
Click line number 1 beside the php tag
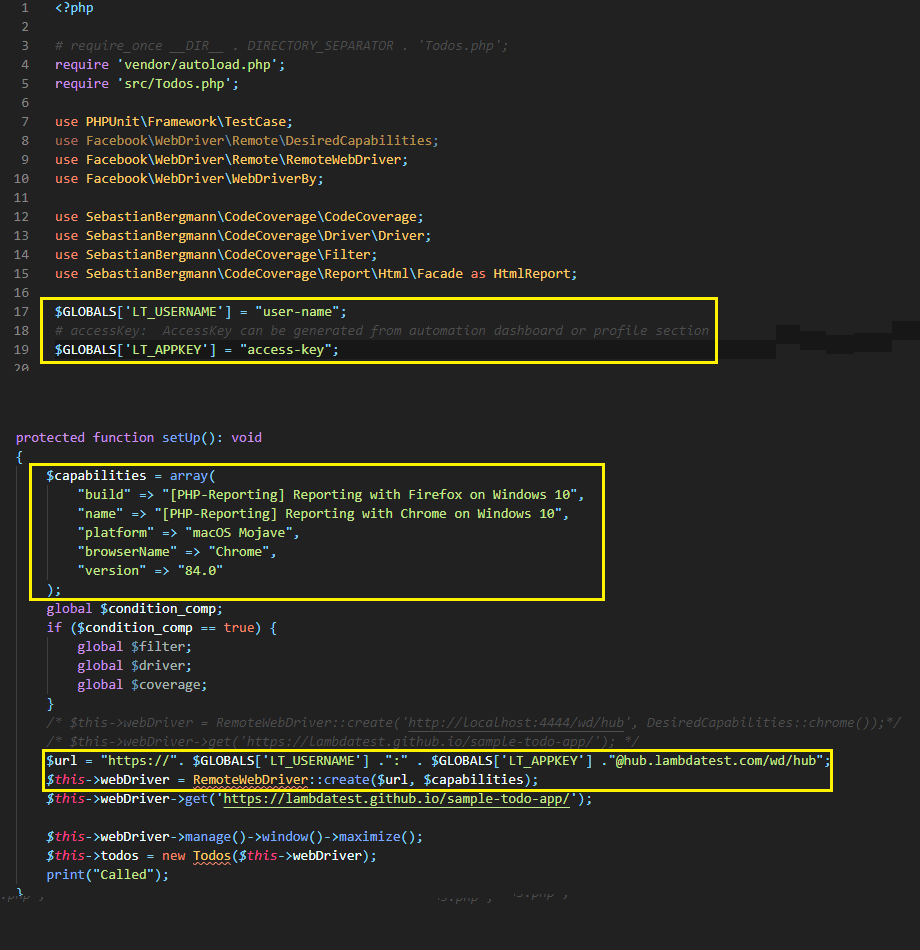[x=25, y=8]
